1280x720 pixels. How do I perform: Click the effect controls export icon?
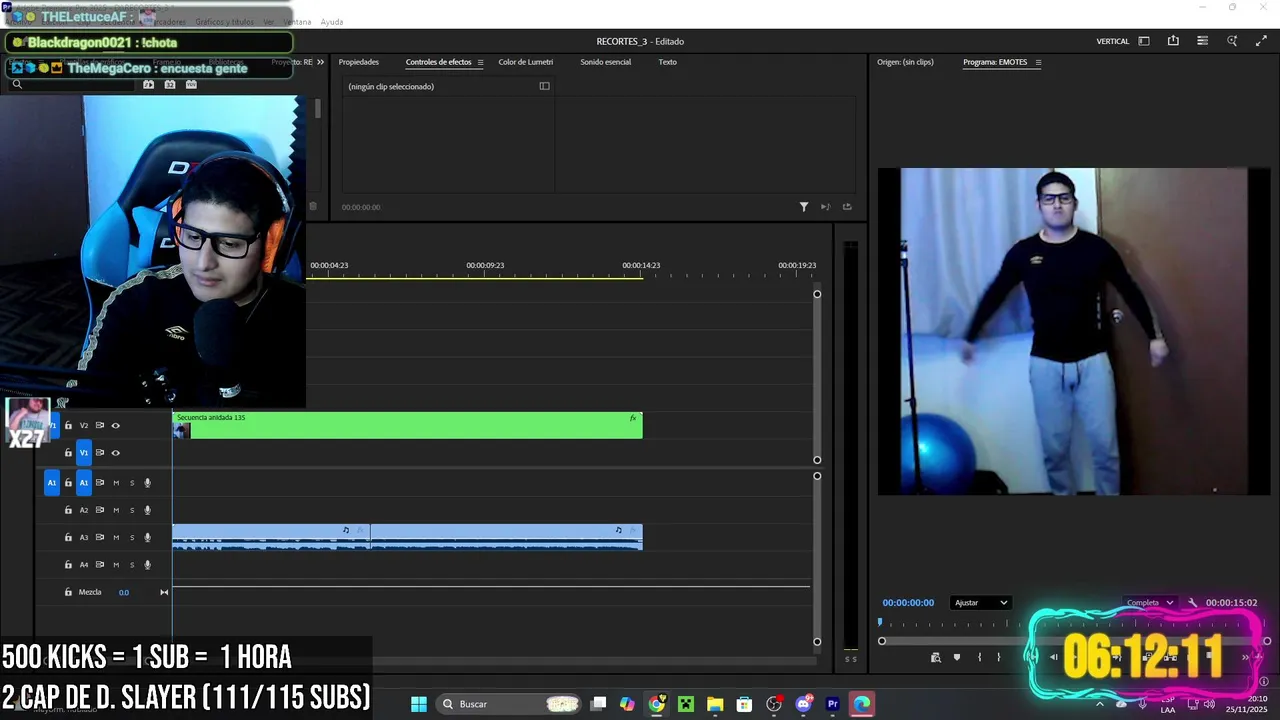point(847,207)
